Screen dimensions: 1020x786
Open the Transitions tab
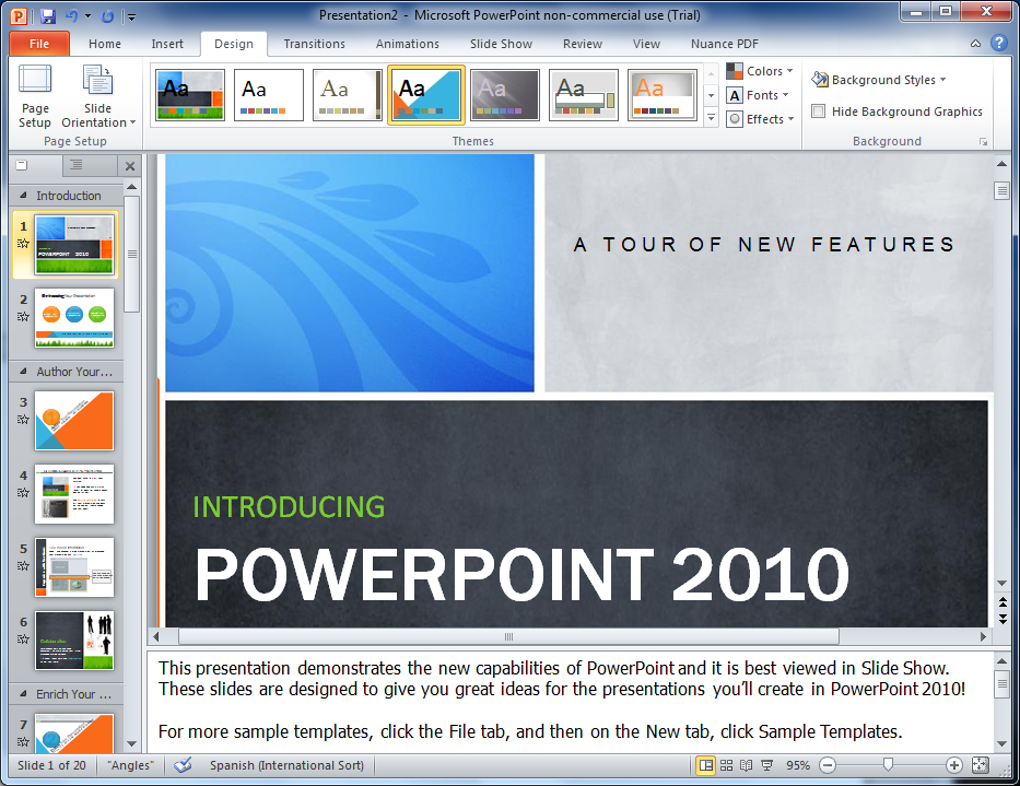tap(314, 44)
